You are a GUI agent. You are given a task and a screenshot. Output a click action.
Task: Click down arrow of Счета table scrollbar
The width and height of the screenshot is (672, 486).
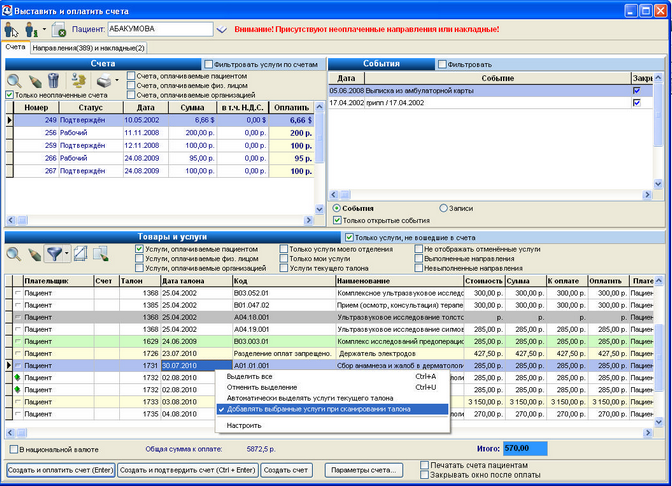click(319, 210)
